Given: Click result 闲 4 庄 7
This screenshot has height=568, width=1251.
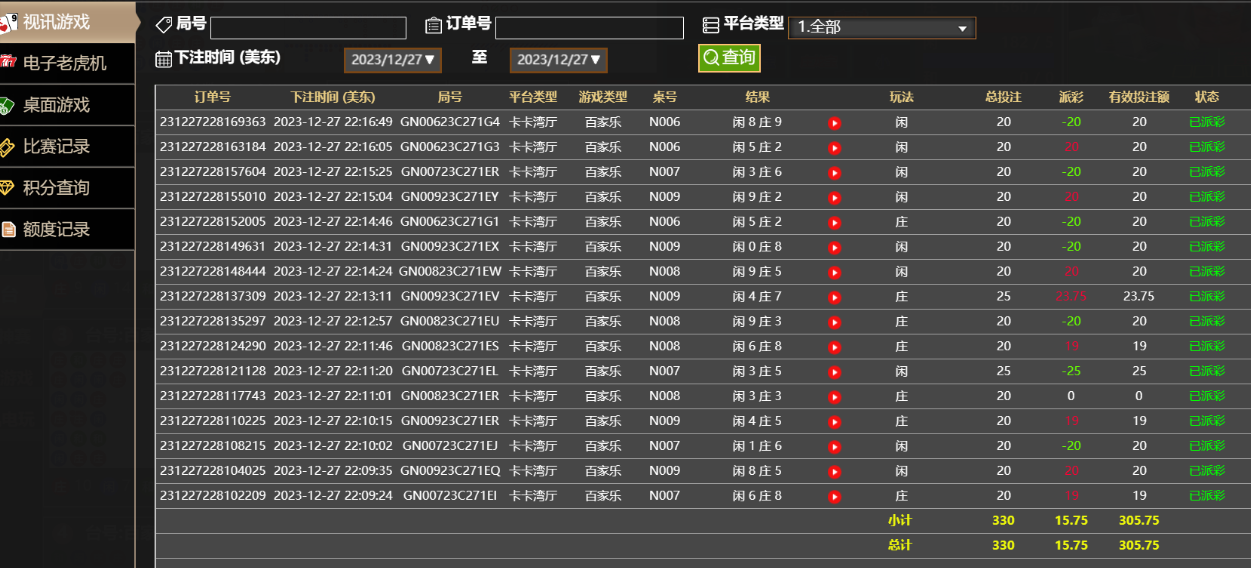Looking at the screenshot, I should click(757, 297).
